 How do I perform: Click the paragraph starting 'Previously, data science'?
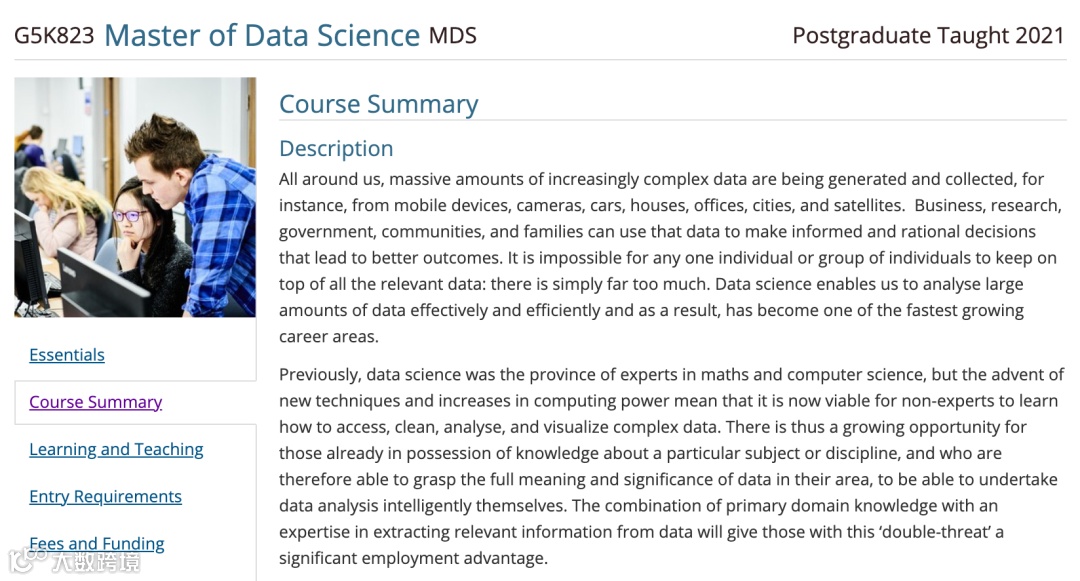click(x=671, y=466)
